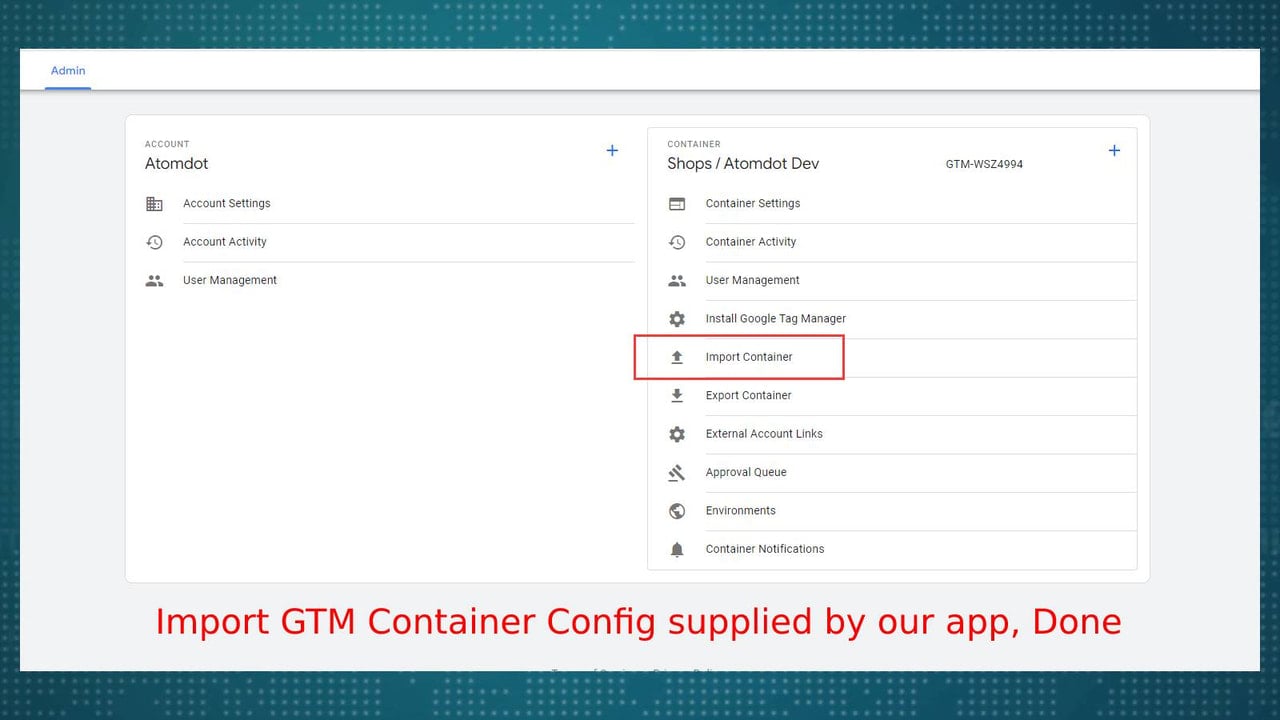This screenshot has width=1280, height=720.
Task: Create new account with plus button
Action: coord(612,151)
